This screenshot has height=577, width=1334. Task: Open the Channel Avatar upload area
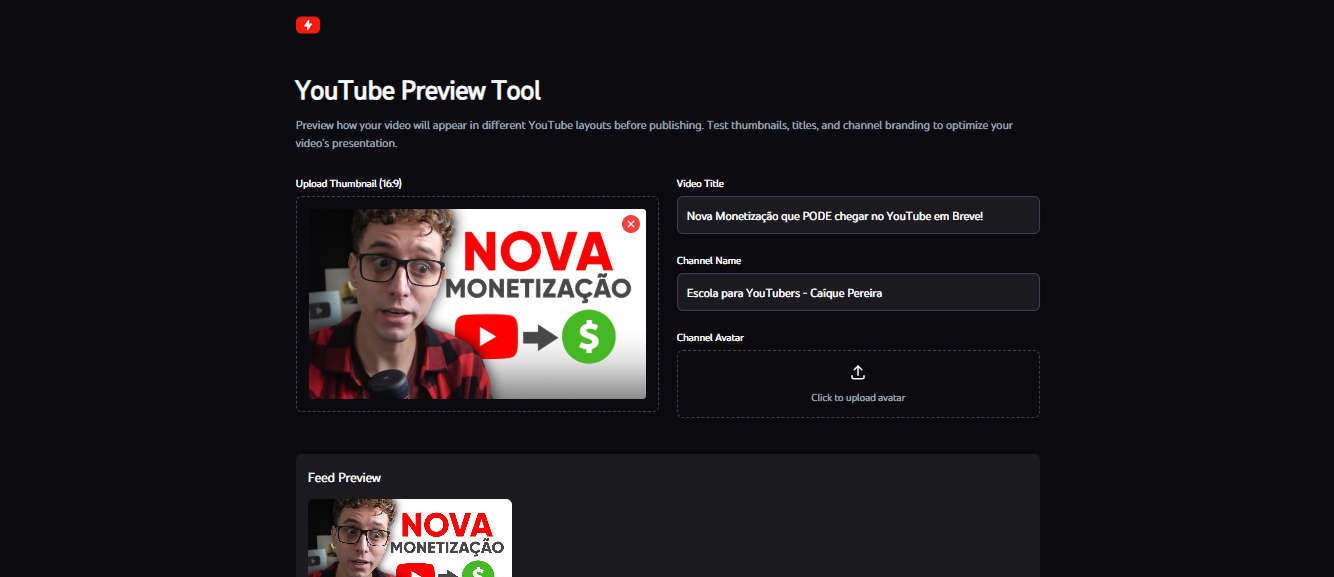point(858,384)
